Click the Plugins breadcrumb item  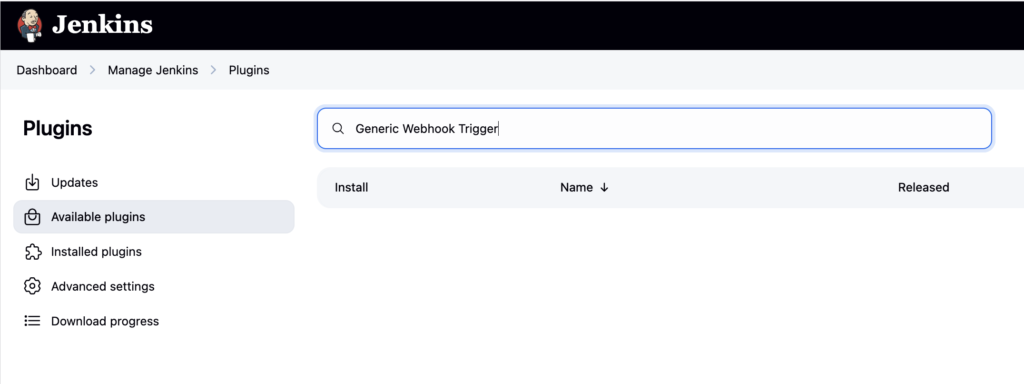click(x=249, y=70)
